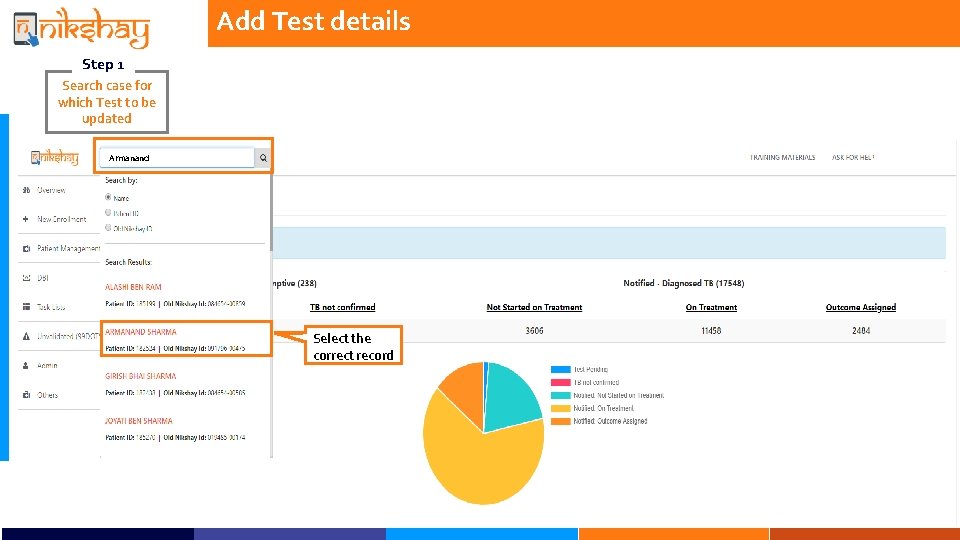The image size is (960, 540).
Task: Open the Admin menu item
Action: (47, 366)
